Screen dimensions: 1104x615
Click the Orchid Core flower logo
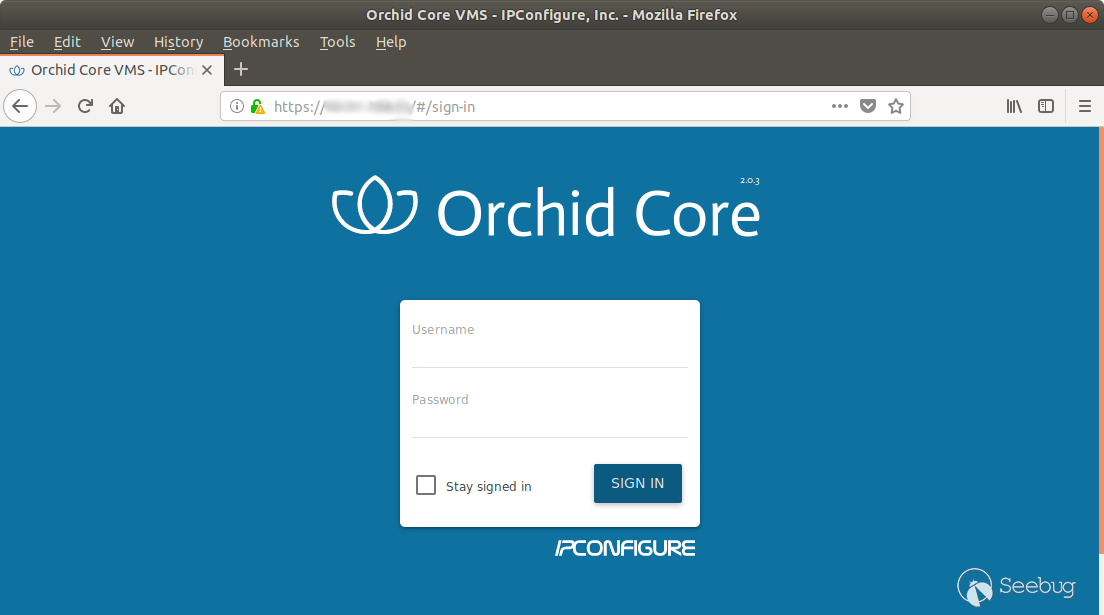click(375, 205)
